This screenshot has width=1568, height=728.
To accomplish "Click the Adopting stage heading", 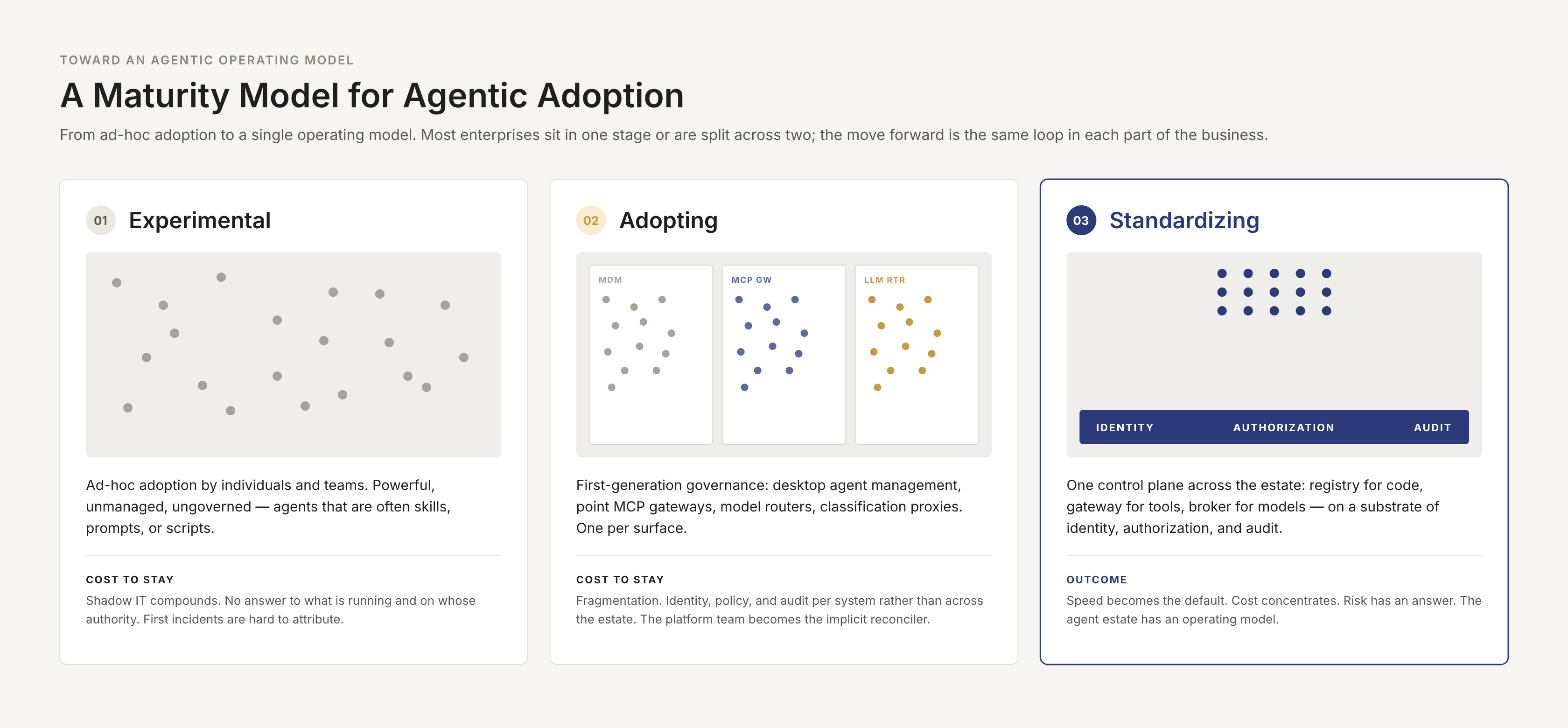I will tap(668, 220).
